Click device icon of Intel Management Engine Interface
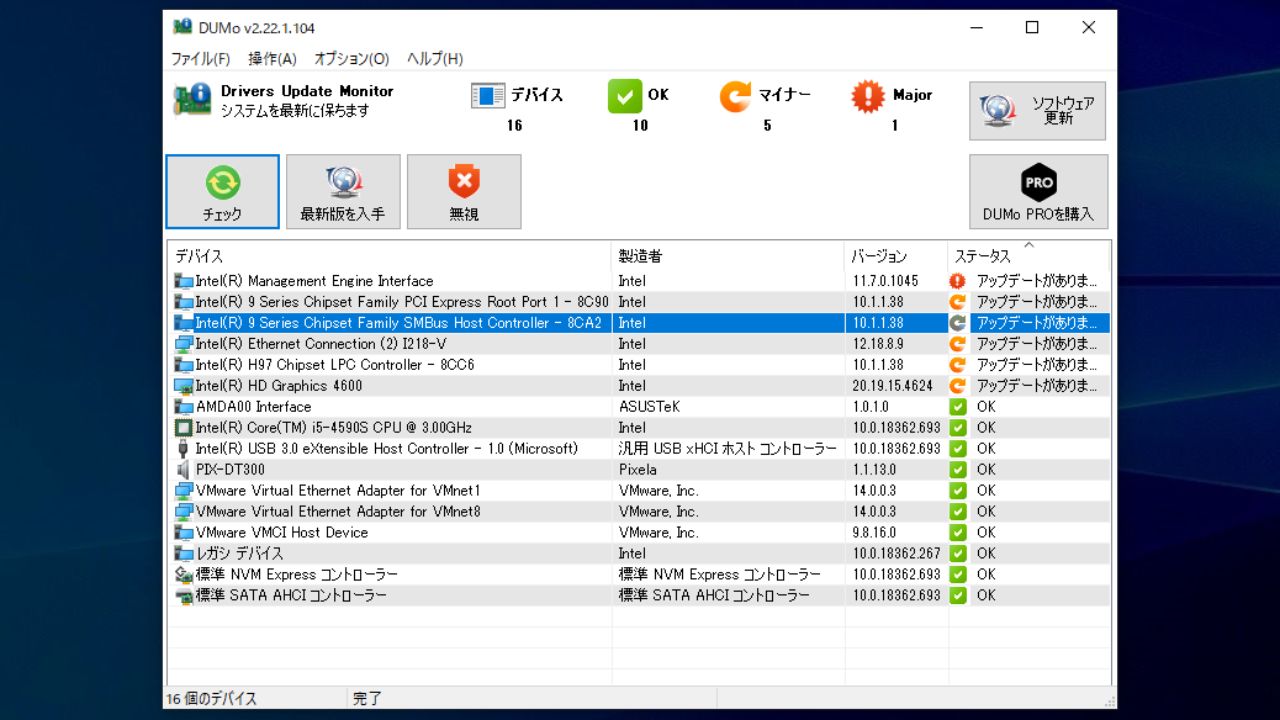1280x720 pixels. [x=184, y=281]
